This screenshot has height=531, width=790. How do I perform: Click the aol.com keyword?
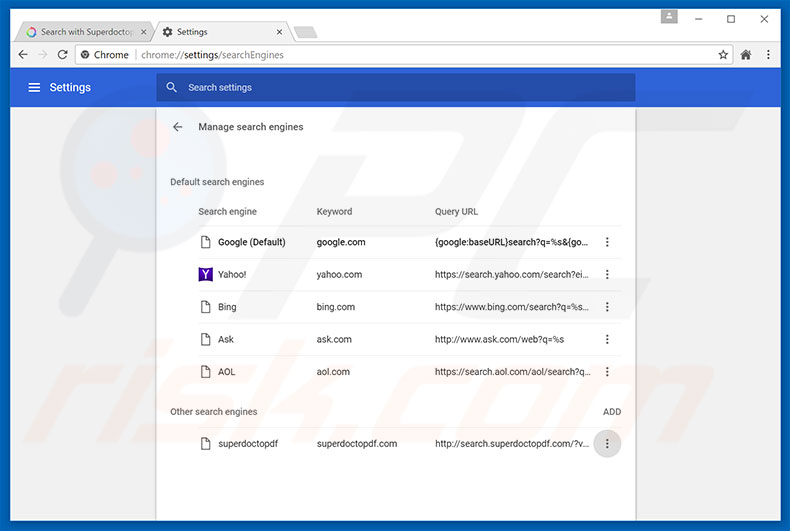click(x=333, y=372)
